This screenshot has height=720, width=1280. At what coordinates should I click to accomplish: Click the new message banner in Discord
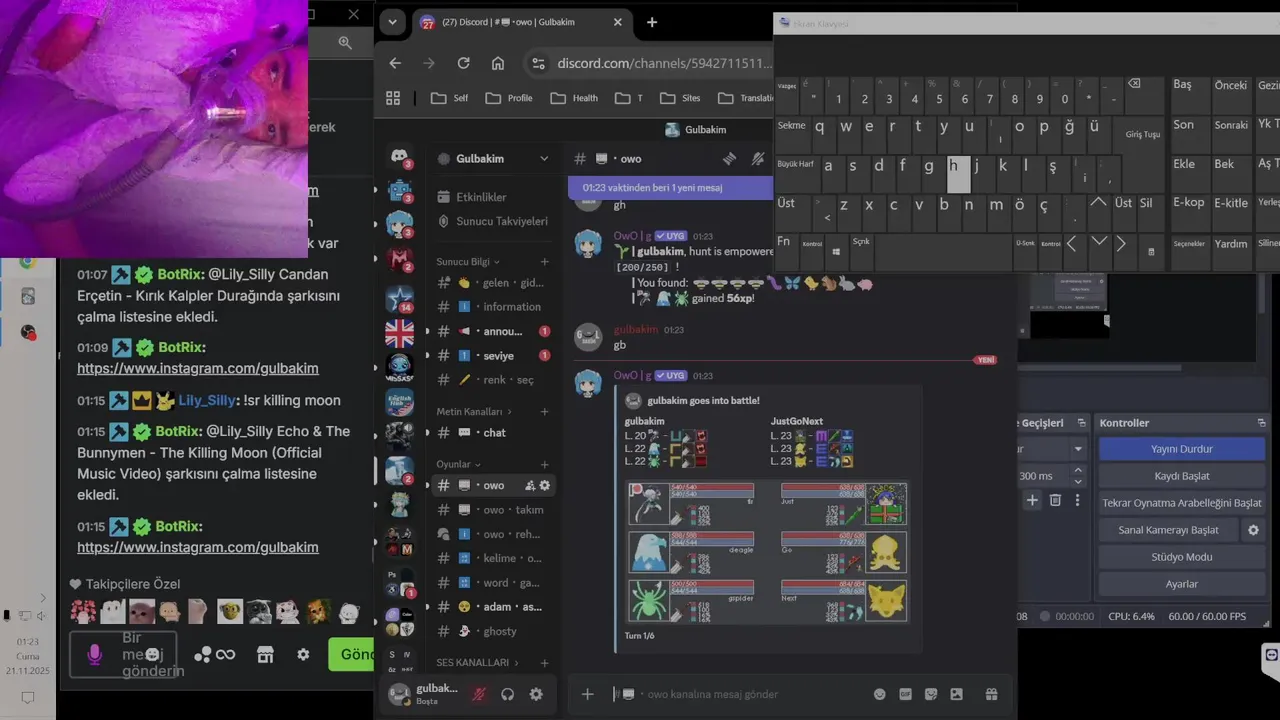coord(670,187)
